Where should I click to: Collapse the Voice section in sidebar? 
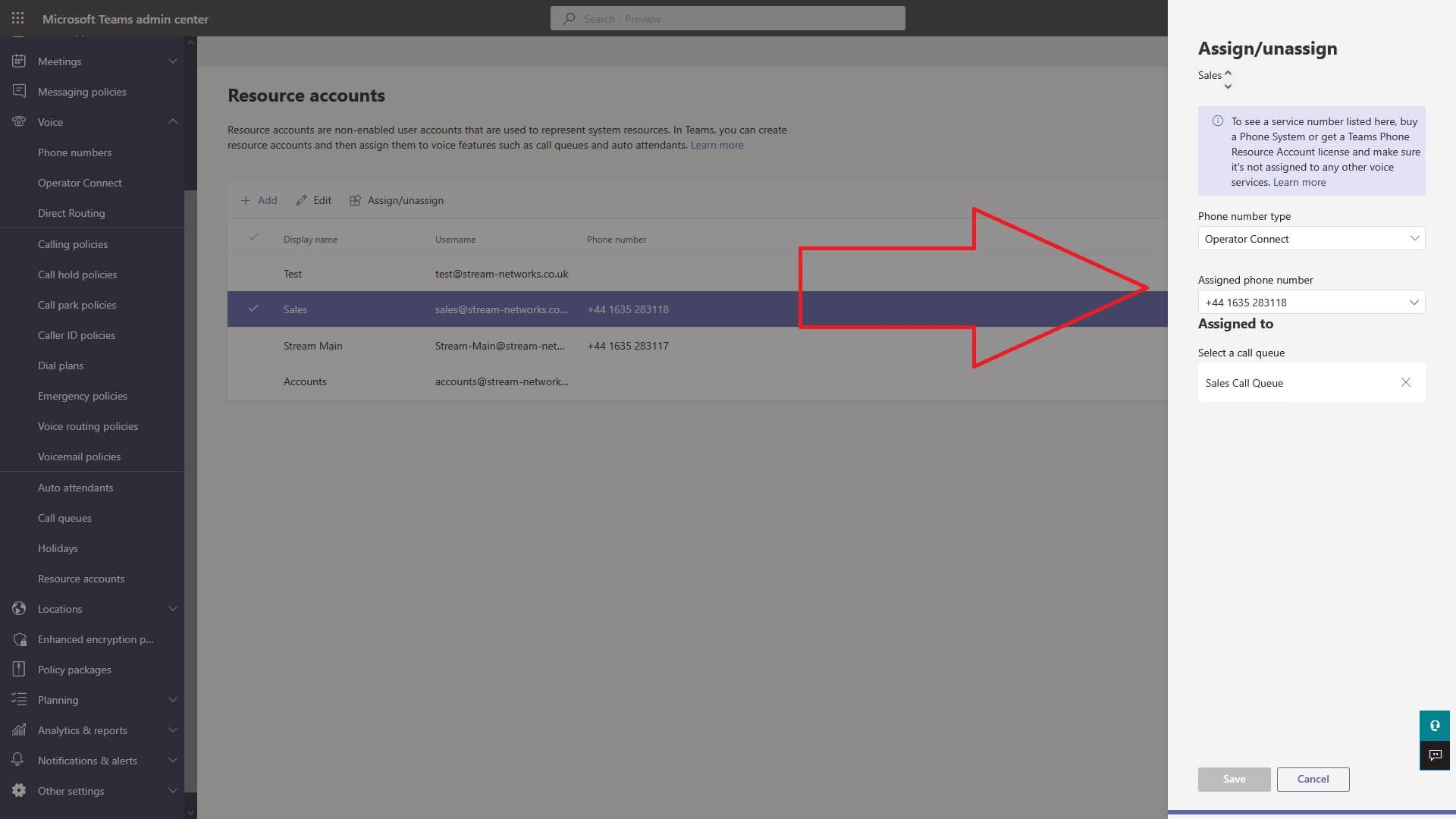tap(173, 121)
